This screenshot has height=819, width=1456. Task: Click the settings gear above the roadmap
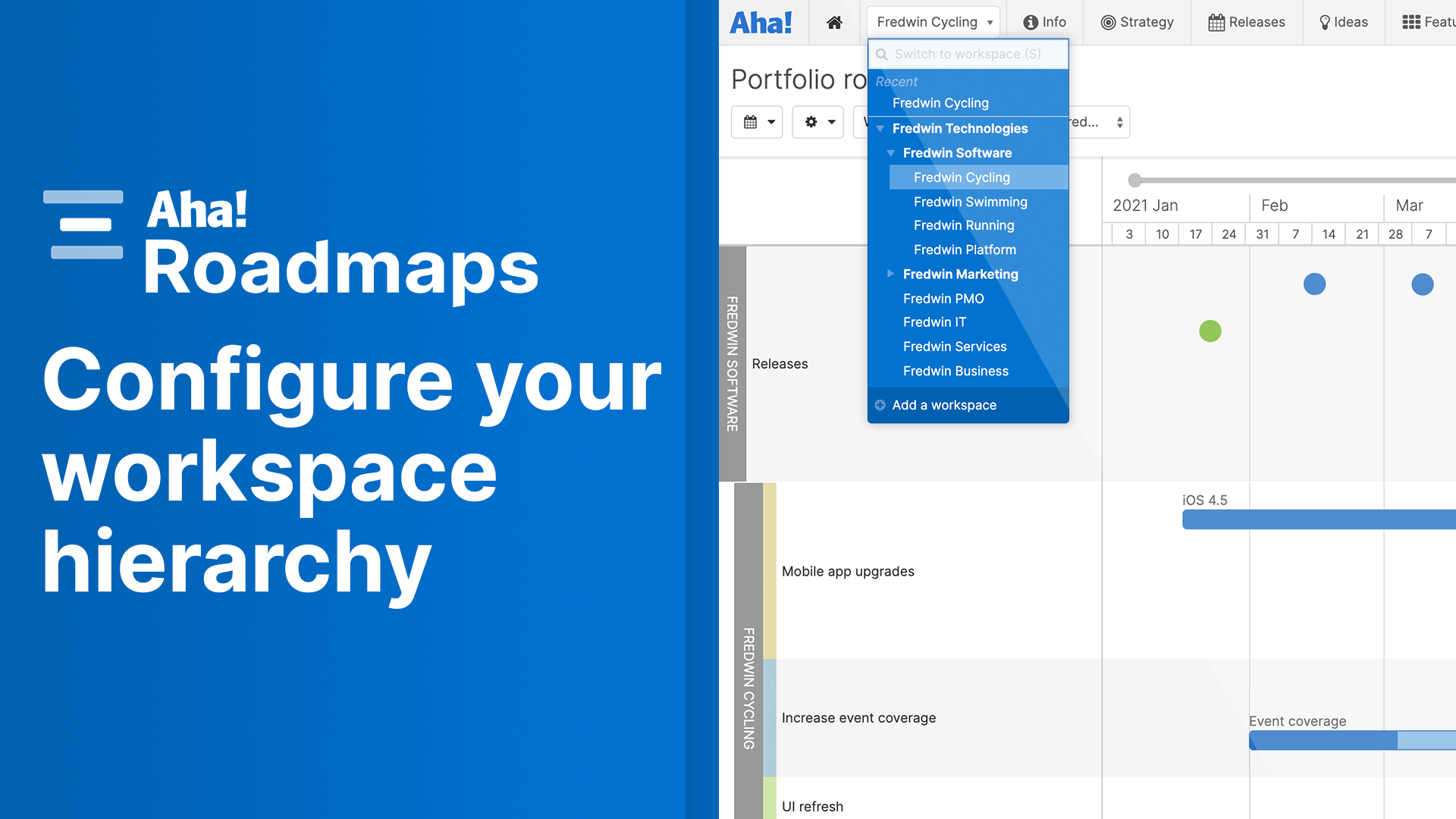(817, 121)
